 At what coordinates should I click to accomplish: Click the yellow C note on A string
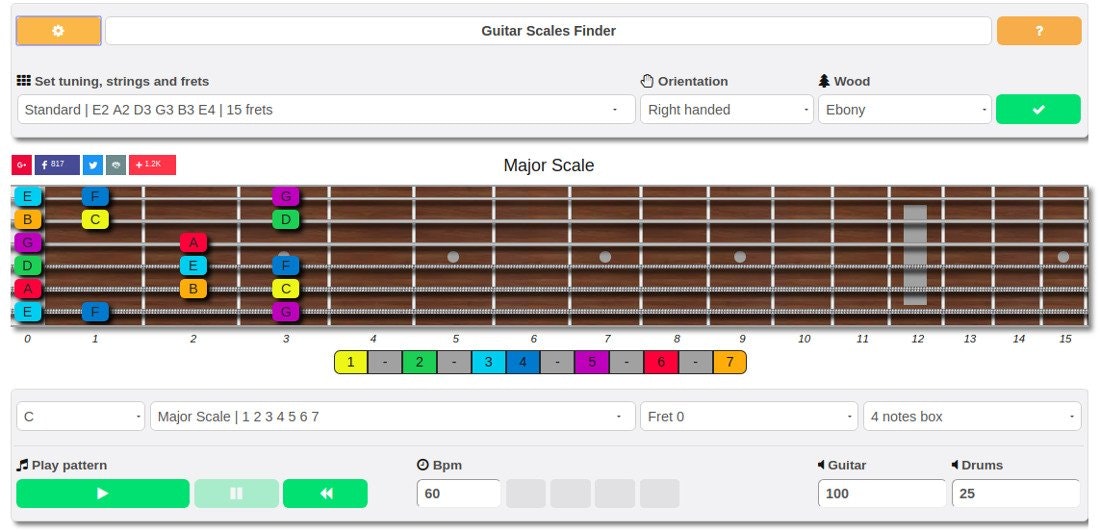pos(286,288)
